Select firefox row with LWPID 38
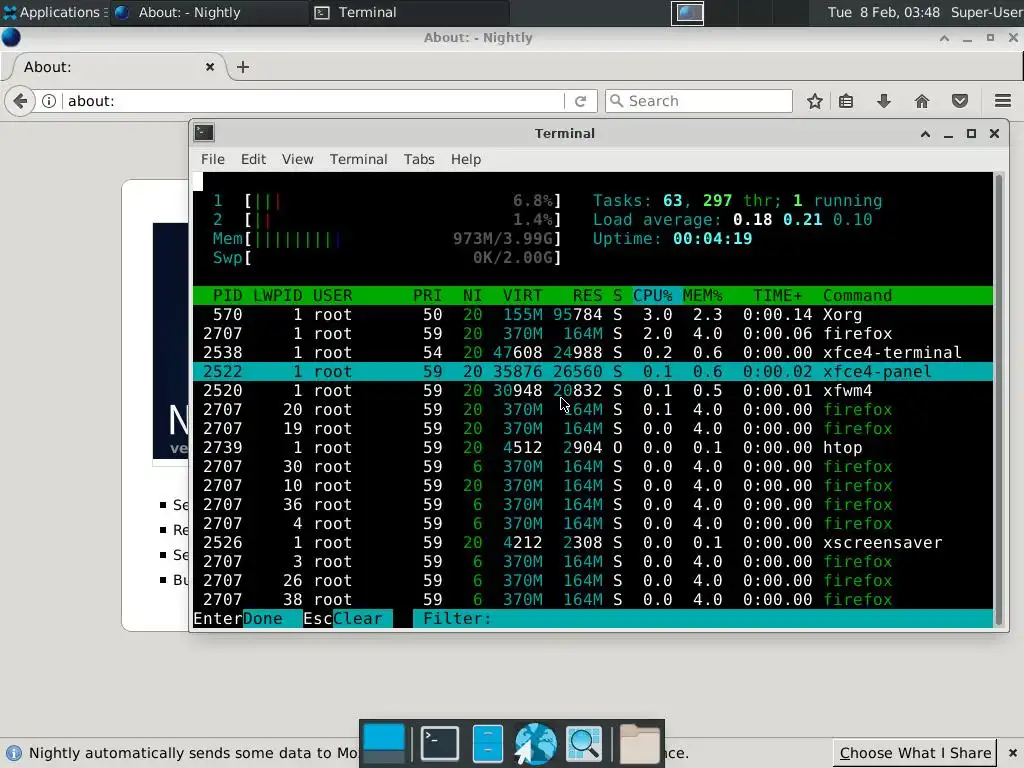 point(593,599)
